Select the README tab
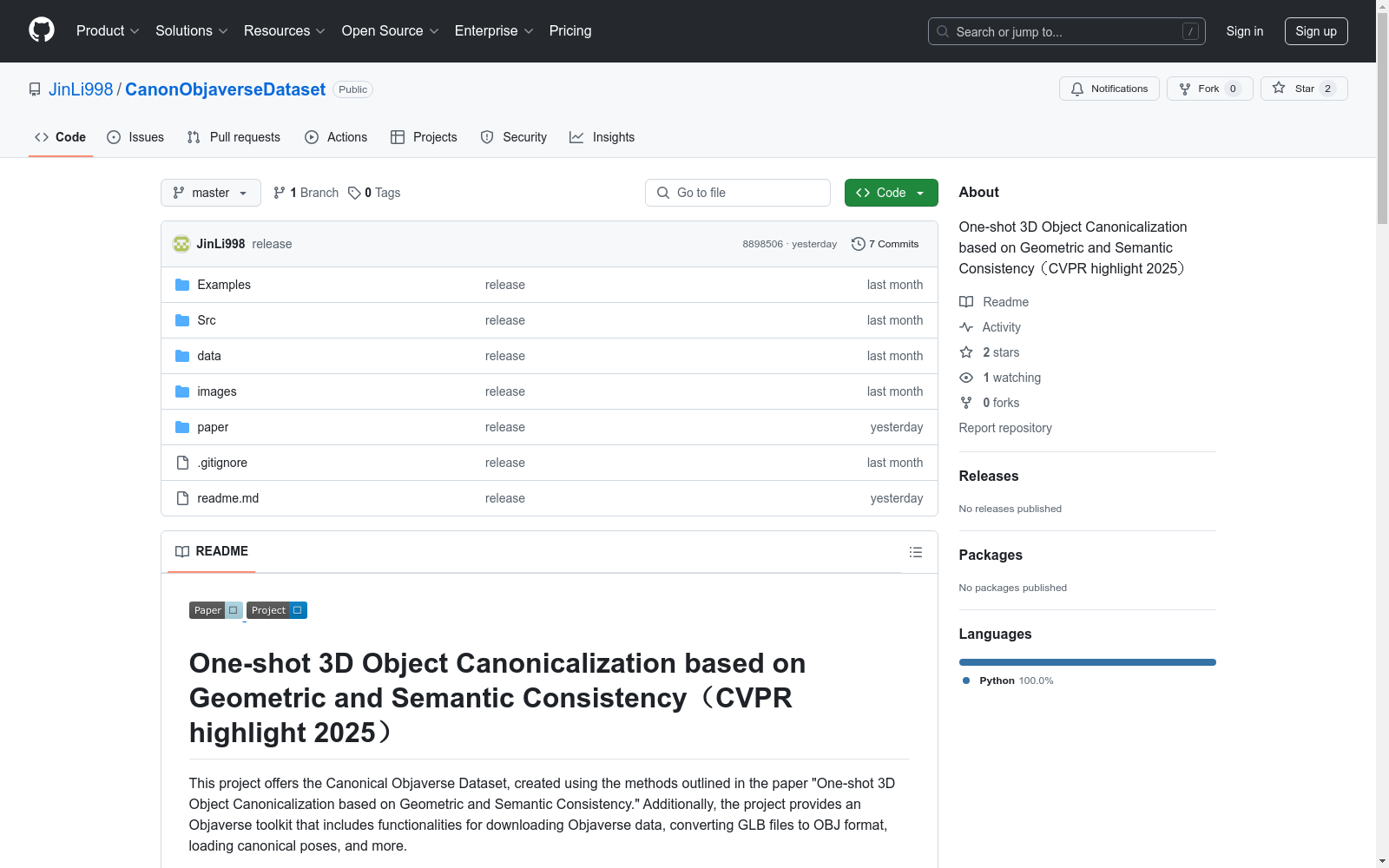The height and width of the screenshot is (868, 1389). point(212,551)
